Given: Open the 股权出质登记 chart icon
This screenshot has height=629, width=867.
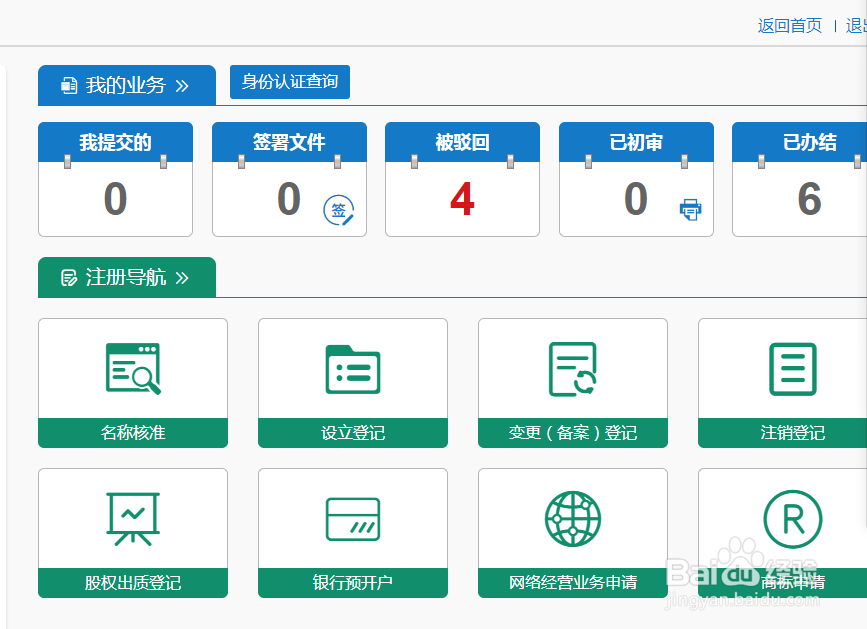Looking at the screenshot, I should point(133,517).
